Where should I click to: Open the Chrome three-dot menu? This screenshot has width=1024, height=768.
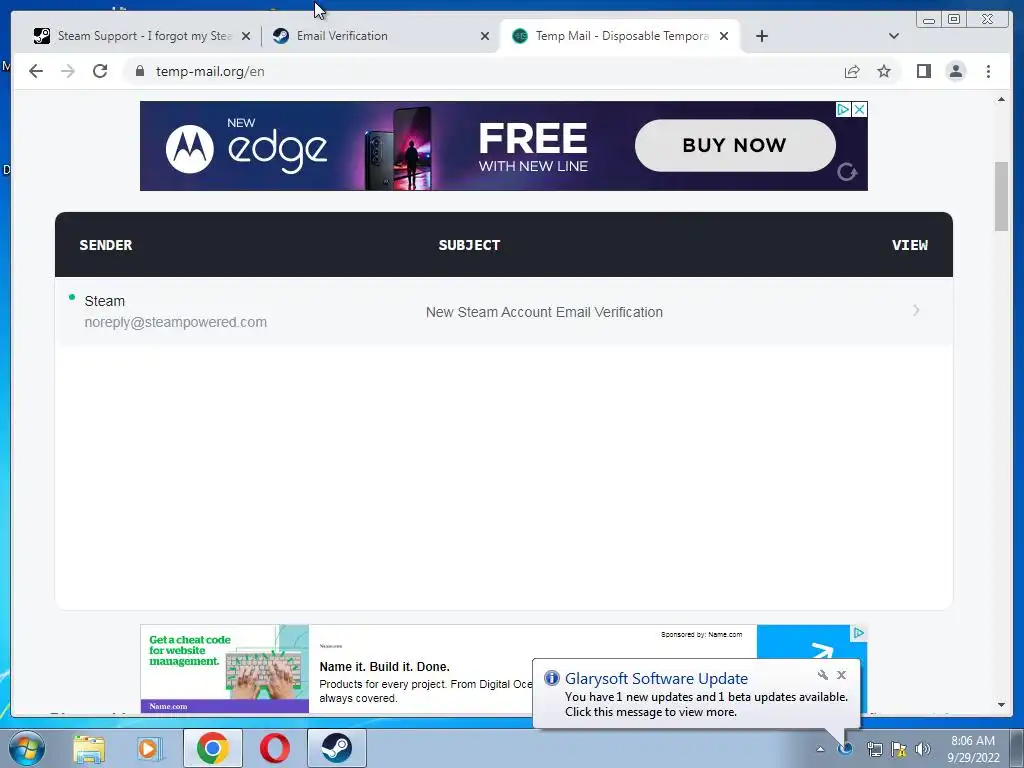pyautogui.click(x=988, y=71)
